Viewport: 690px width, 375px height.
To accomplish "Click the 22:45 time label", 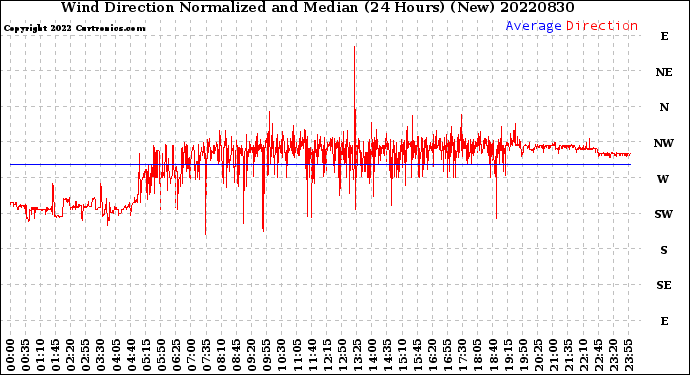I will 598,356.
